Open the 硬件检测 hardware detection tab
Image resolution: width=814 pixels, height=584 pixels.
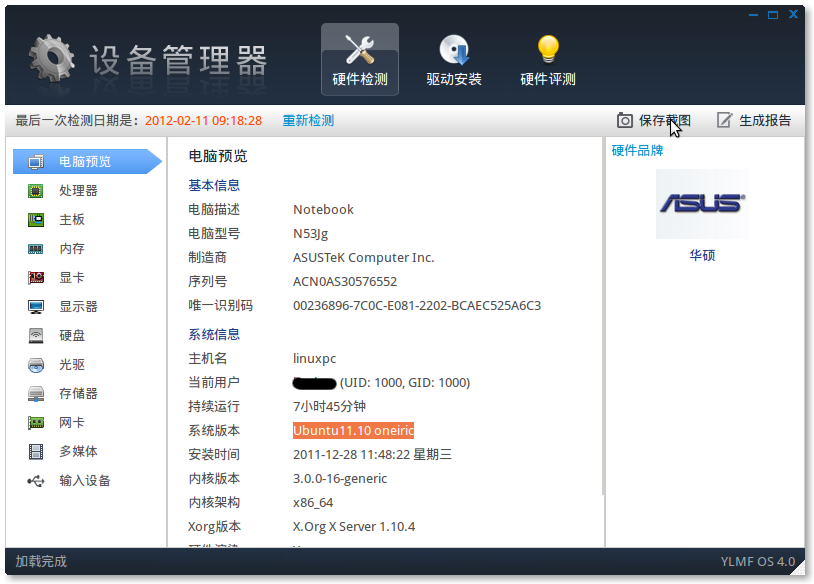point(360,59)
